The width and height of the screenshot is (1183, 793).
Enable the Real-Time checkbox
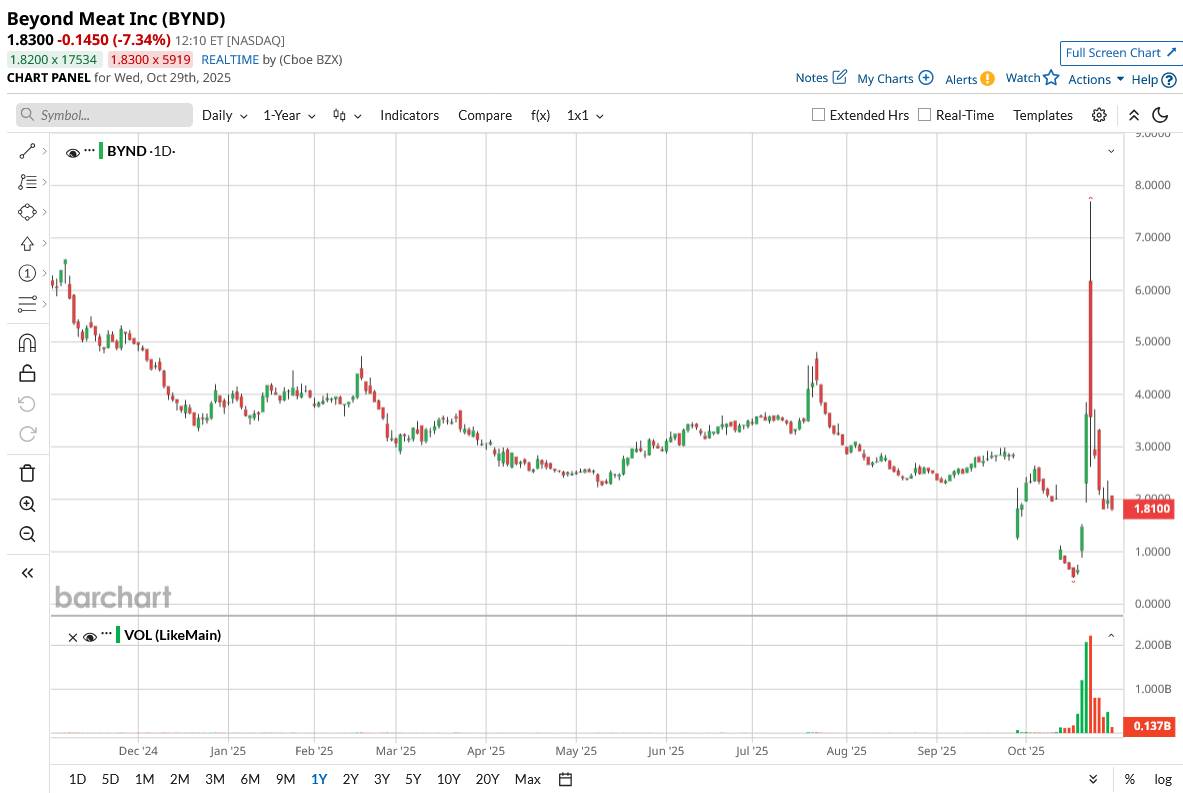pyautogui.click(x=924, y=115)
